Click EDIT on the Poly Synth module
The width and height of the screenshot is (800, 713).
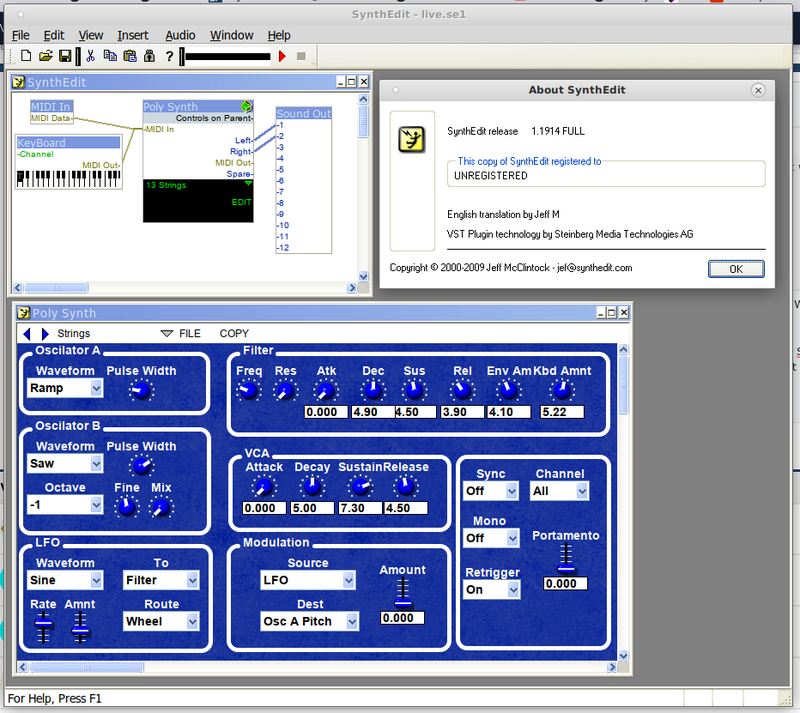[x=241, y=202]
